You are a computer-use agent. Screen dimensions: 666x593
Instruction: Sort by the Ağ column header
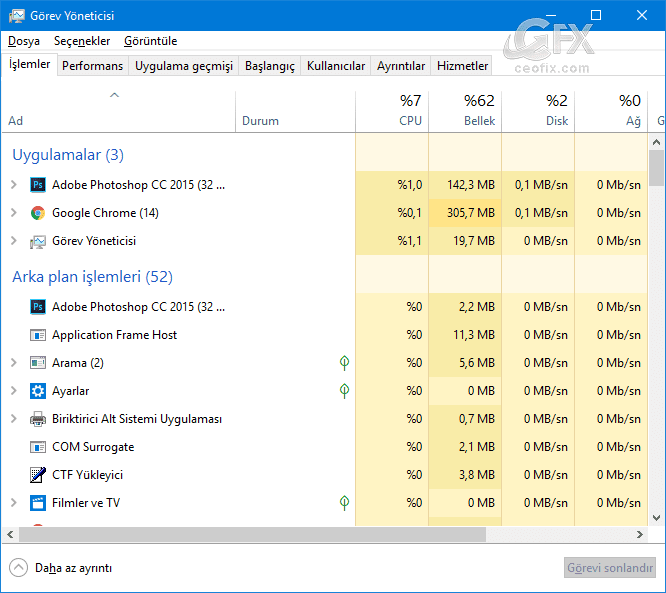click(x=611, y=111)
